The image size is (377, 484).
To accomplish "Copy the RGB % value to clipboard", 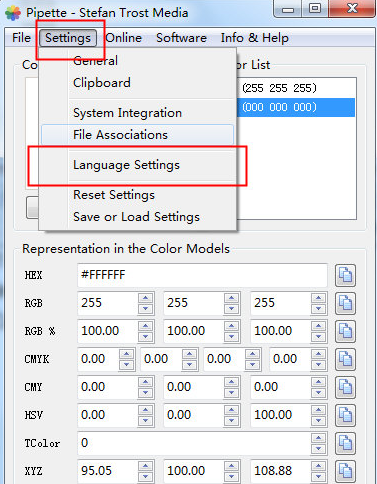I will tap(345, 331).
